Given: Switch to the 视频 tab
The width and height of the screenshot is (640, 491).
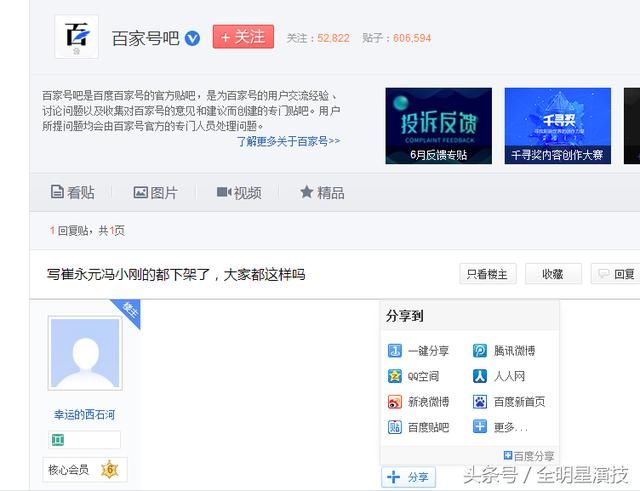Looking at the screenshot, I should (x=239, y=192).
